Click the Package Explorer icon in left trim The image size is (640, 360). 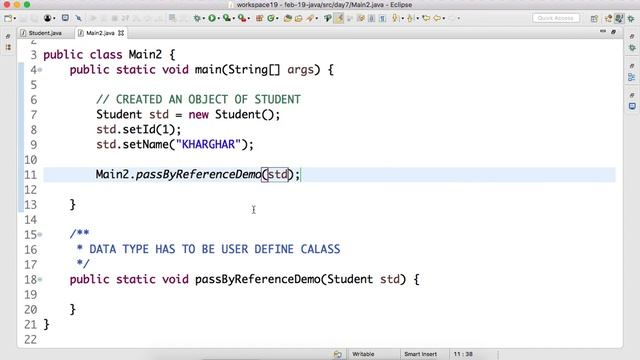(8, 47)
